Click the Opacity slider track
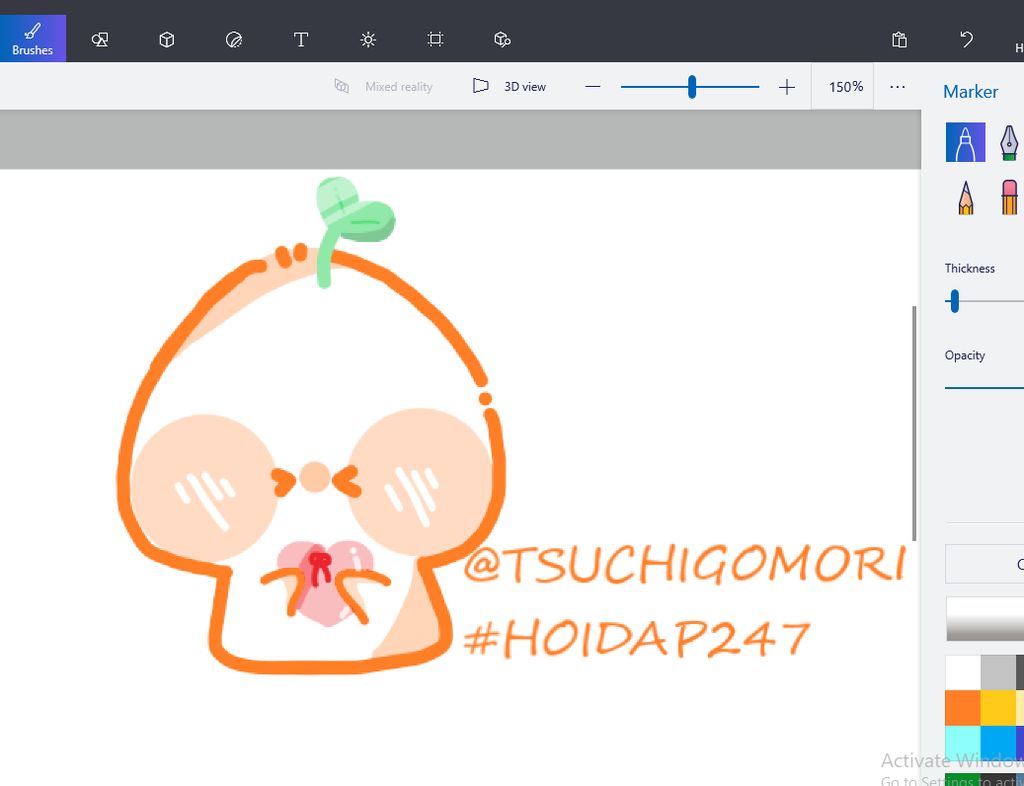 984,388
